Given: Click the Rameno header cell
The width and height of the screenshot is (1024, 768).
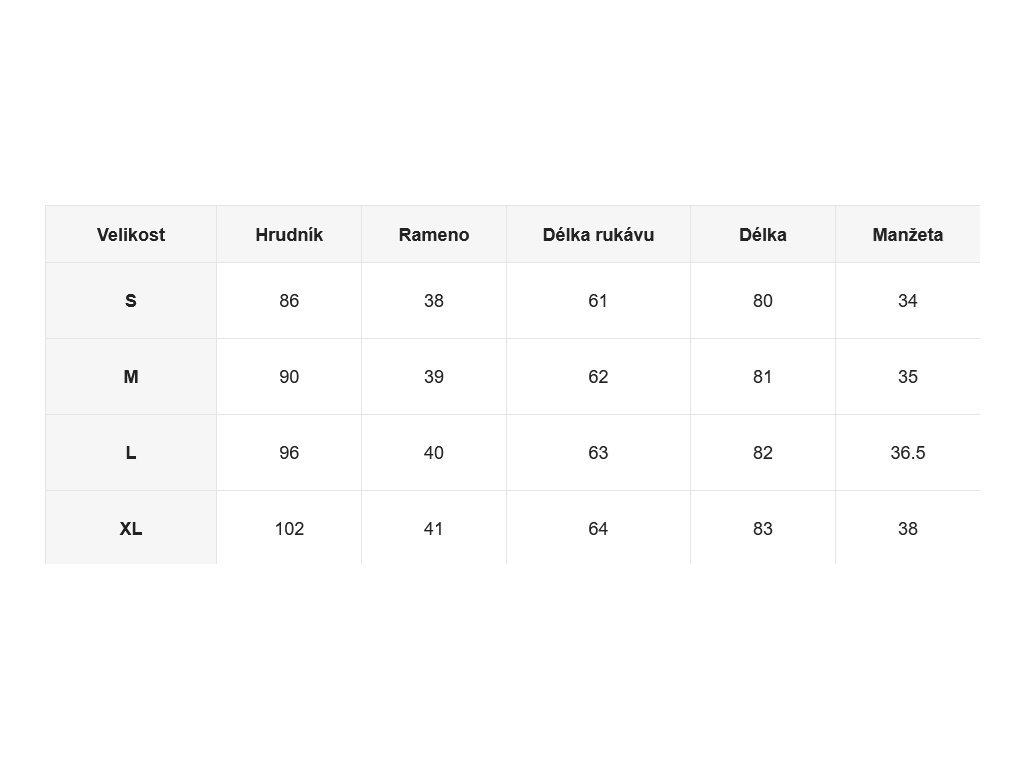Looking at the screenshot, I should click(x=434, y=234).
